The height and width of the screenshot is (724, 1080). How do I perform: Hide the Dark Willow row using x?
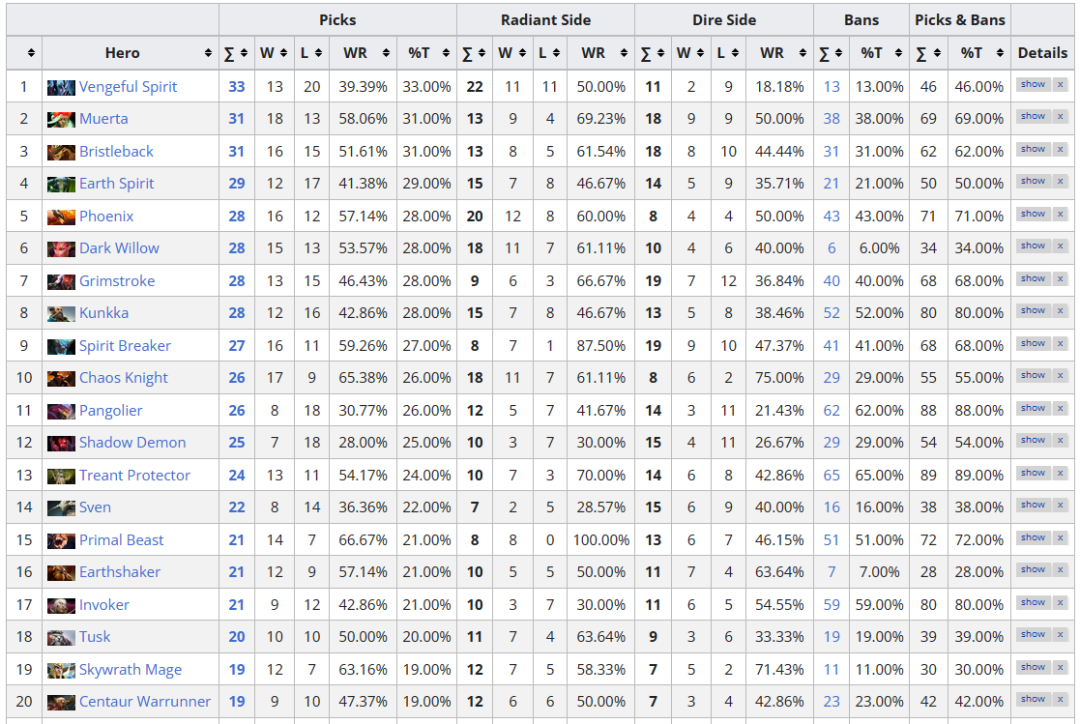coord(1061,246)
